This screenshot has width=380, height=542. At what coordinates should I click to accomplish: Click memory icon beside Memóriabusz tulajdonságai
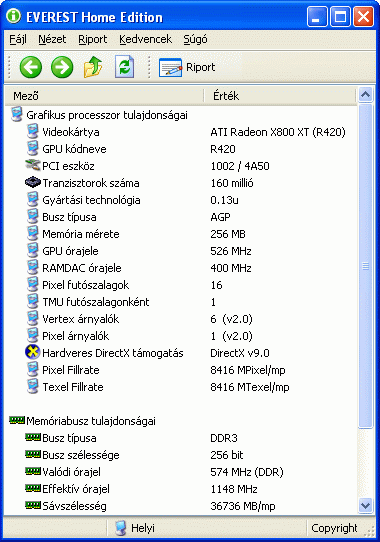[x=17, y=420]
